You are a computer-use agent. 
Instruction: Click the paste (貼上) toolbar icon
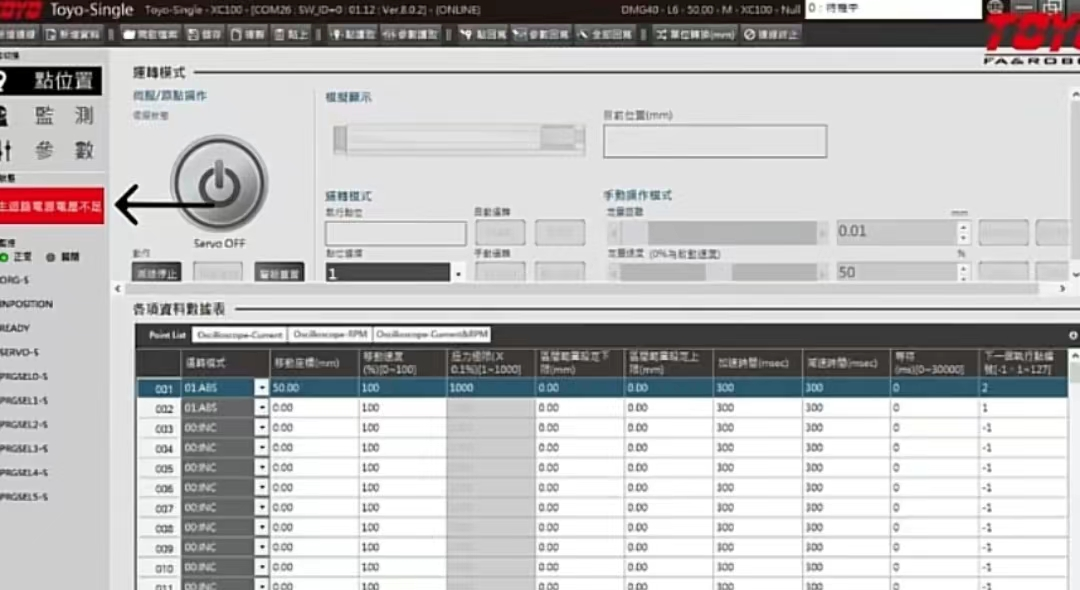pos(292,34)
